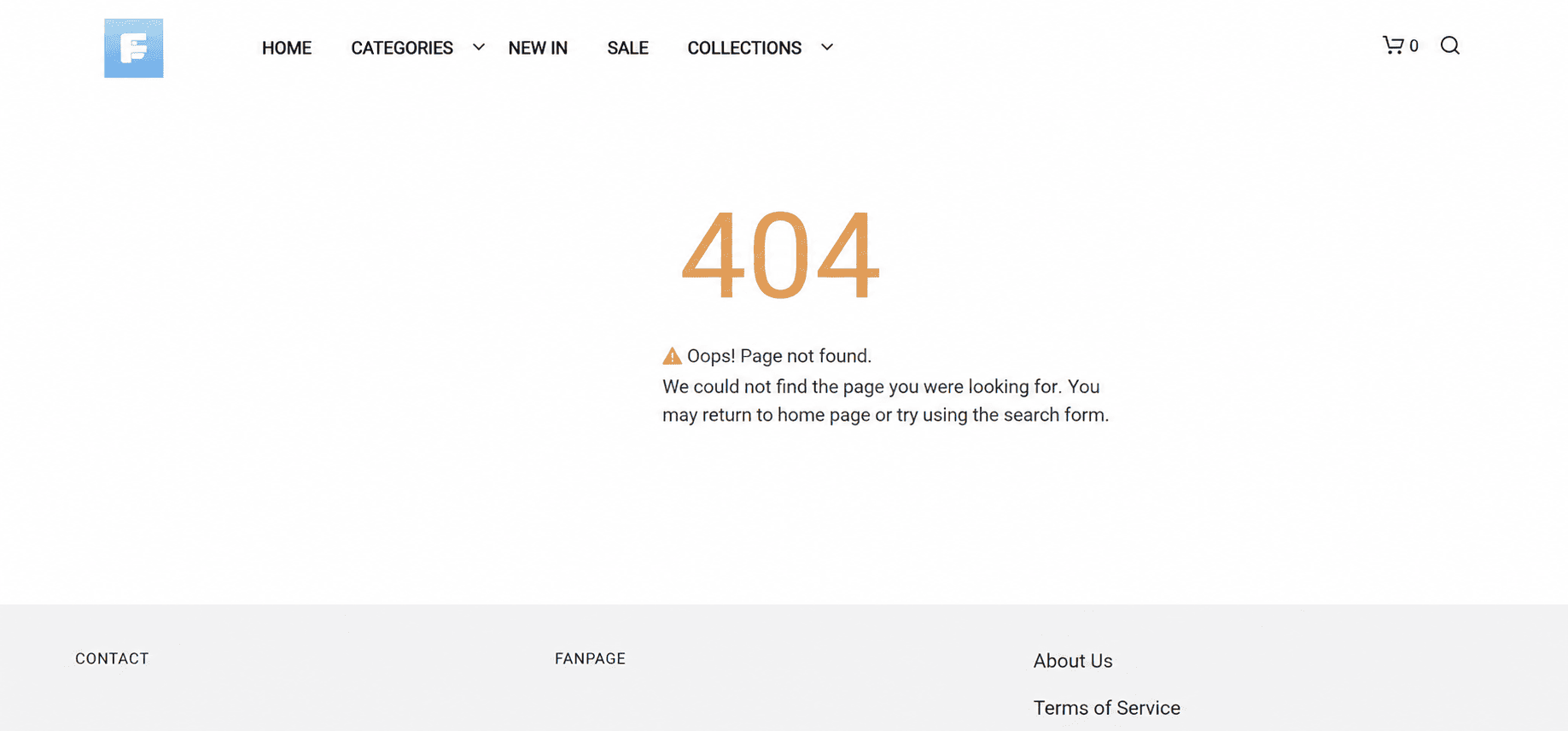
Task: Expand the COLLECTIONS dropdown chevron
Action: click(x=827, y=47)
